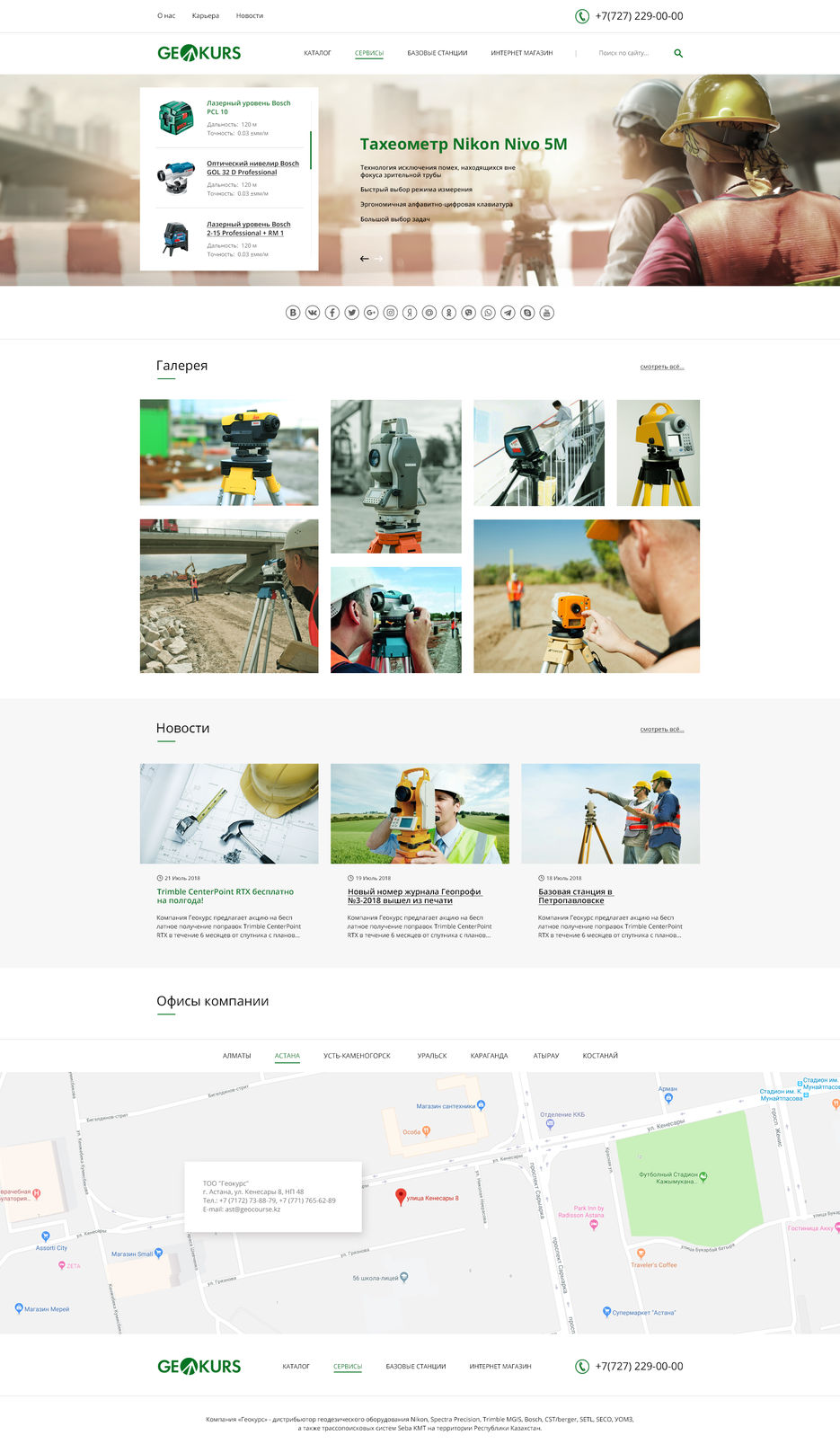Open the Telegram social icon
The height and width of the screenshot is (1453, 840).
click(508, 313)
